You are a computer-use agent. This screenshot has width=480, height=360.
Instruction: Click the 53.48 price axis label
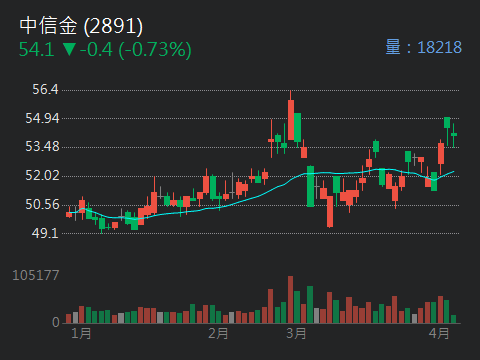click(42, 147)
